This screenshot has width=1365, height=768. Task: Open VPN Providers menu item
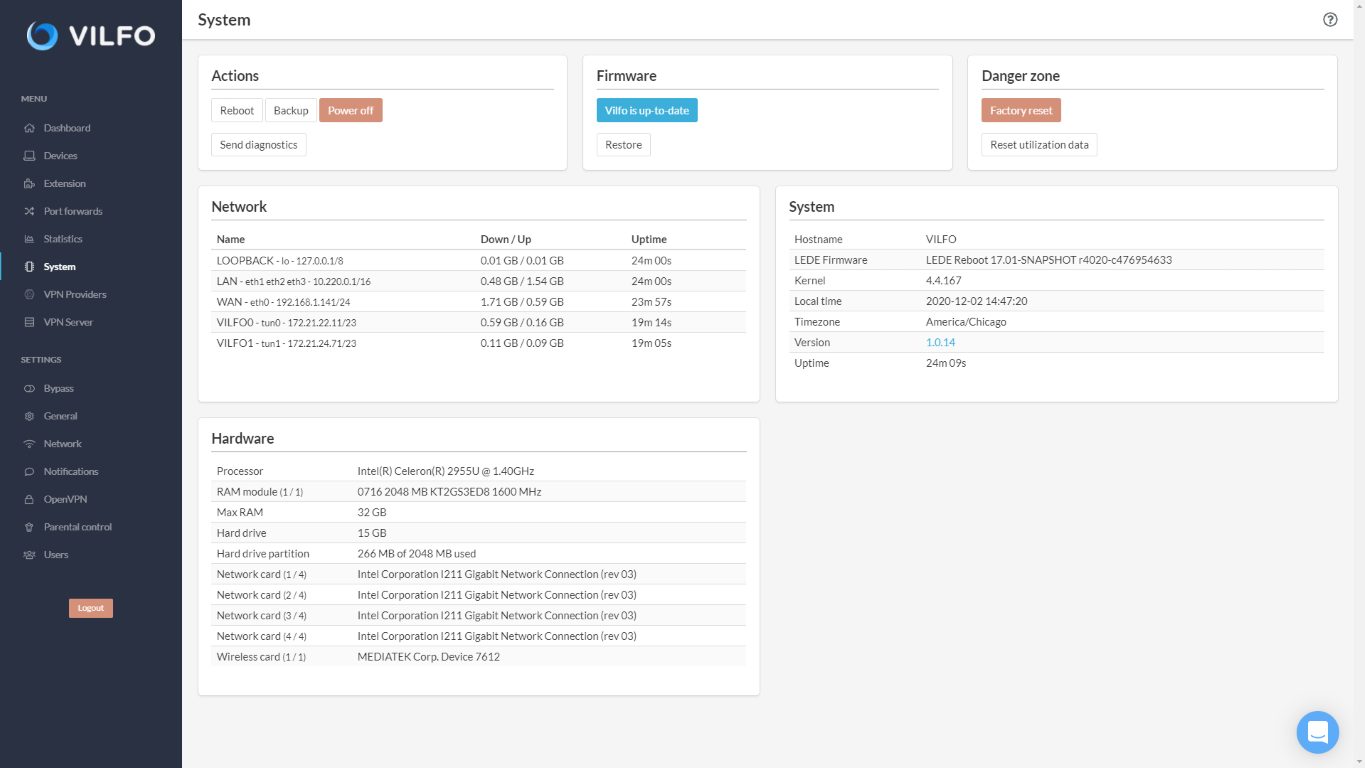coord(74,295)
